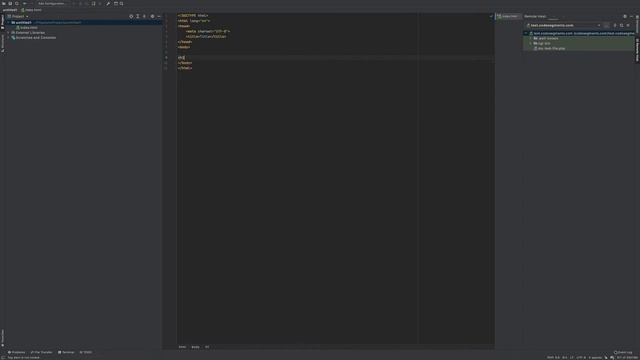Click the Back navigation arrow
The width and height of the screenshot is (640, 360).
point(24,4)
